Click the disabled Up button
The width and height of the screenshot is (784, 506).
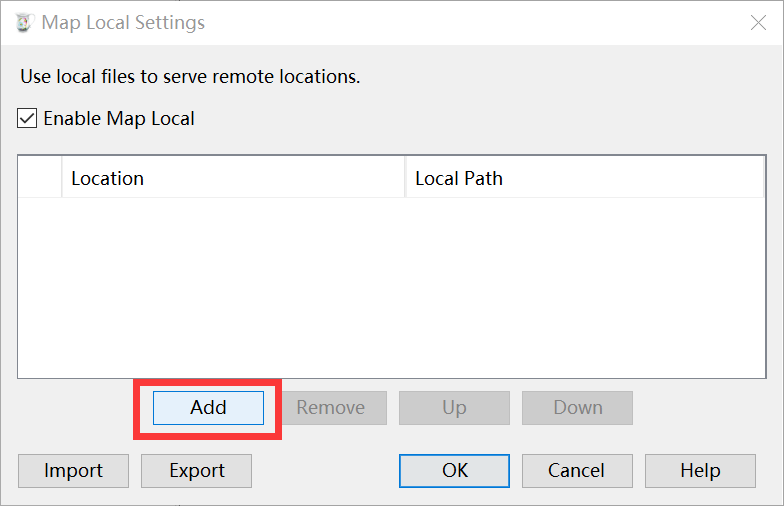pos(454,408)
